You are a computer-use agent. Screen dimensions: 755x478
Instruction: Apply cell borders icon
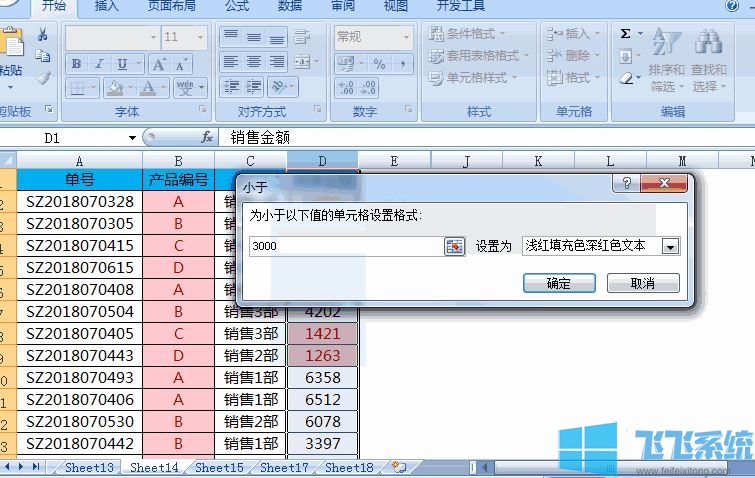coord(78,88)
